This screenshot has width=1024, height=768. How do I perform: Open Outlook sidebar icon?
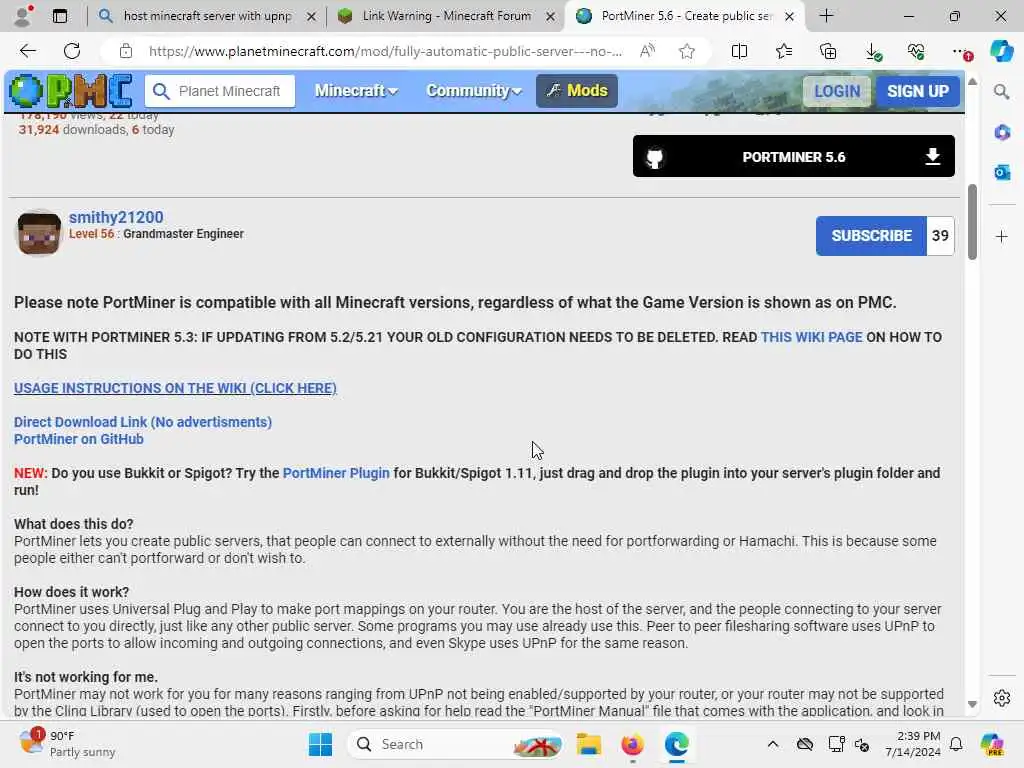coord(1002,172)
